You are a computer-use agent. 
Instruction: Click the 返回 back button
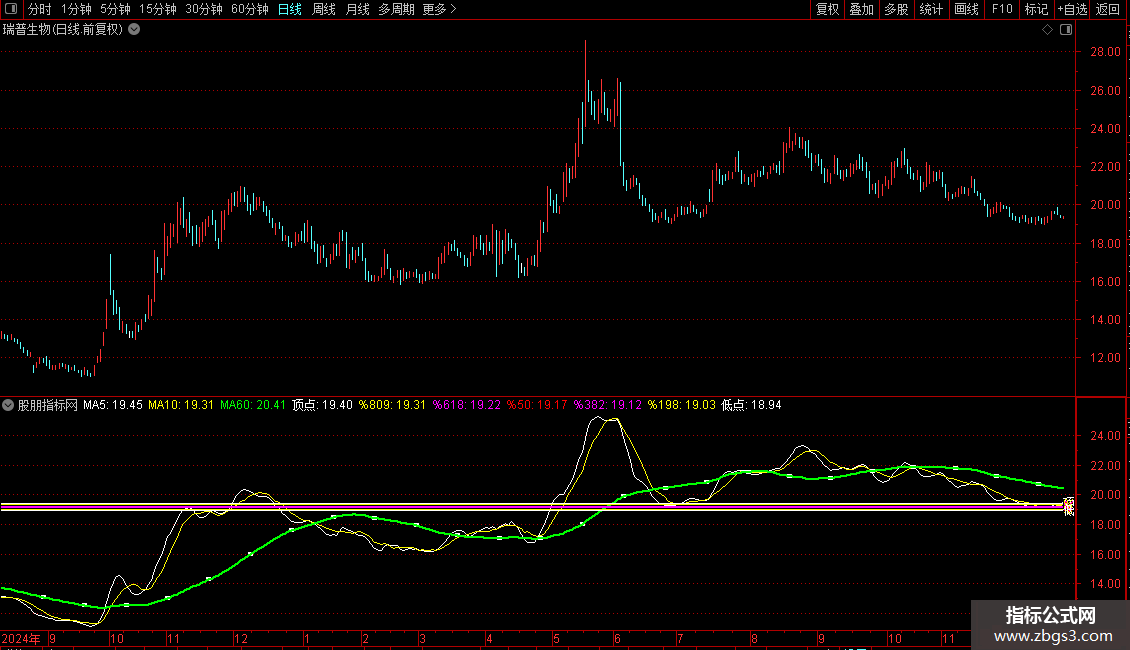(1108, 9)
